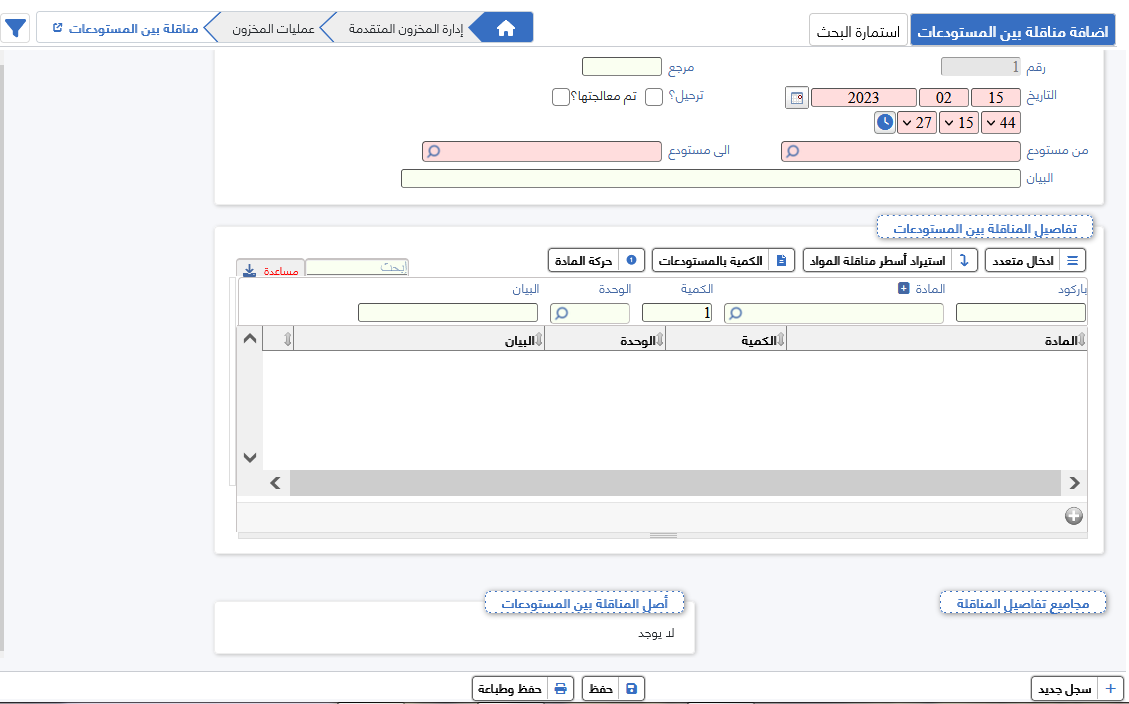Screen dimensions: 1129x704
Task: Click the plus icon beside المادة label
Action: [904, 289]
